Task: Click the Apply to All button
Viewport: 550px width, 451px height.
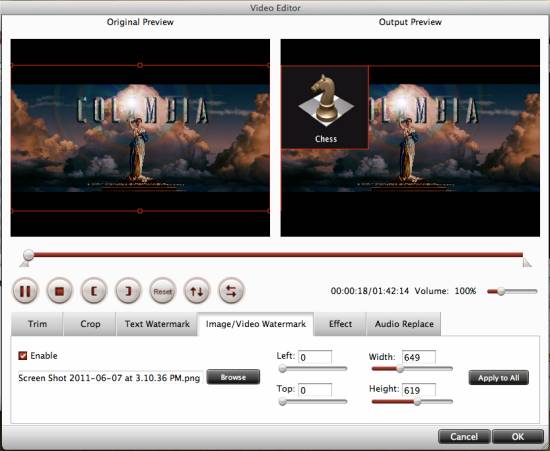Action: point(498,378)
